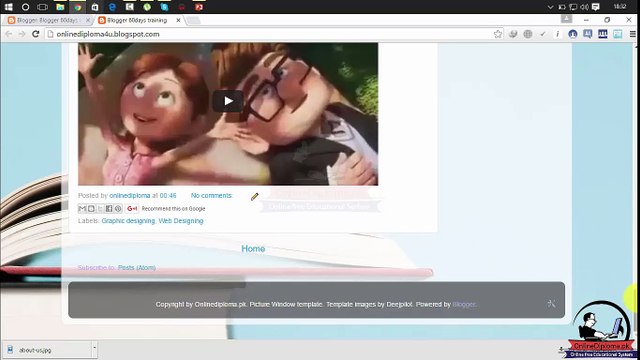Expand the about-us.jpg download options arrow
The height and width of the screenshot is (360, 640).
tap(94, 349)
